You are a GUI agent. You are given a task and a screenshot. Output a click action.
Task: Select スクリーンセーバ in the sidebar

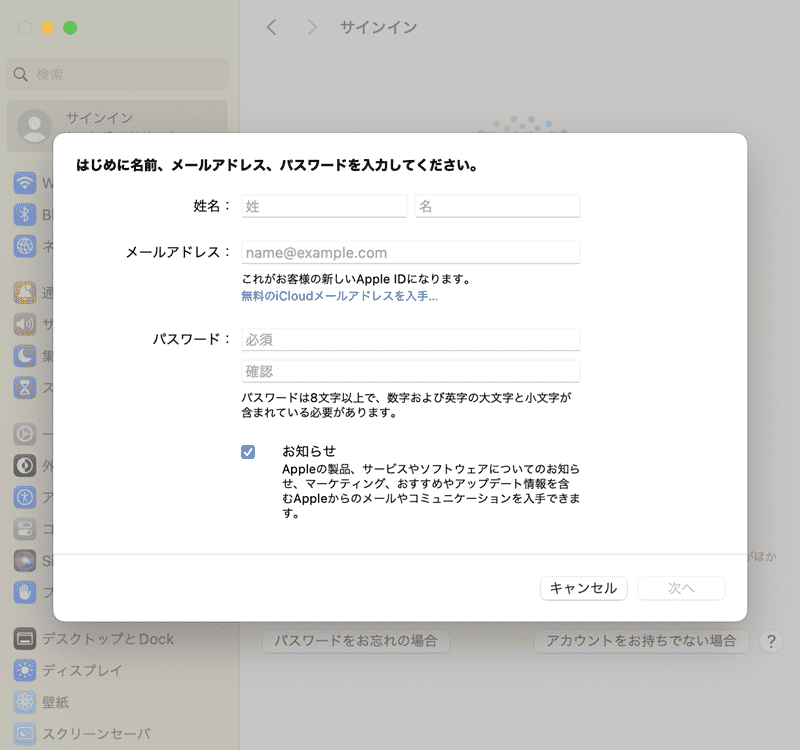(x=82, y=734)
